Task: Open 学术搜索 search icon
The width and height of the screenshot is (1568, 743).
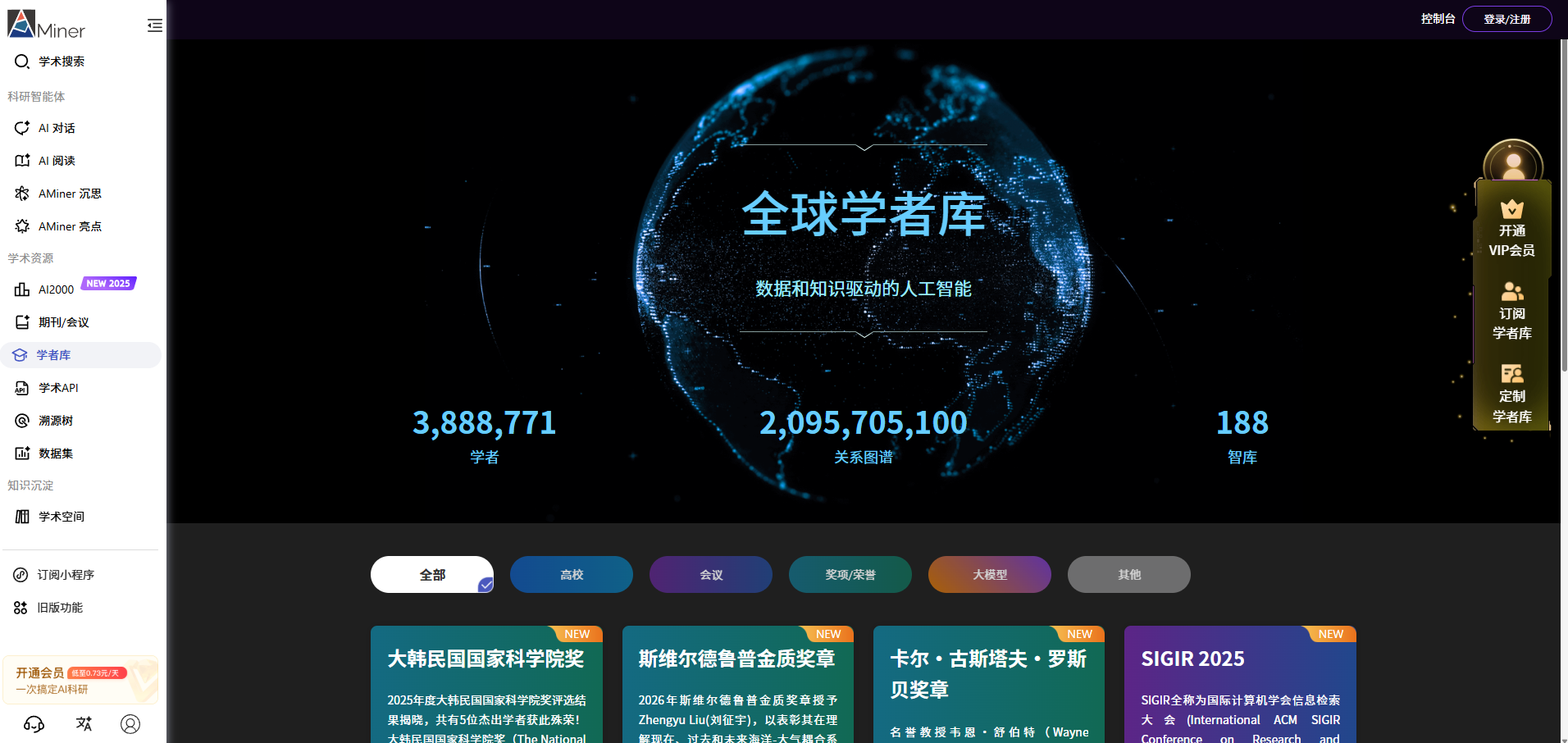Action: pos(22,62)
